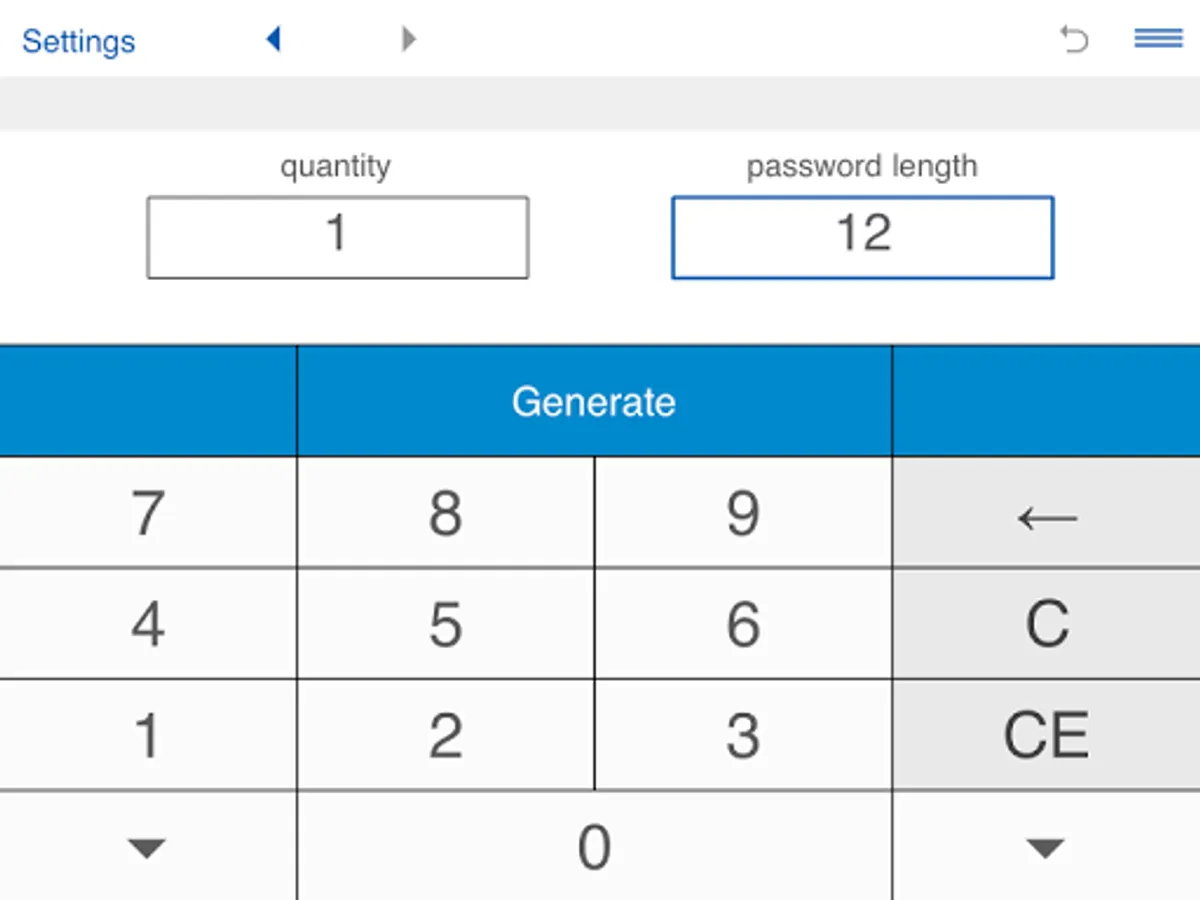Image resolution: width=1200 pixels, height=900 pixels.
Task: Tap the number 3 key
Action: tap(743, 735)
